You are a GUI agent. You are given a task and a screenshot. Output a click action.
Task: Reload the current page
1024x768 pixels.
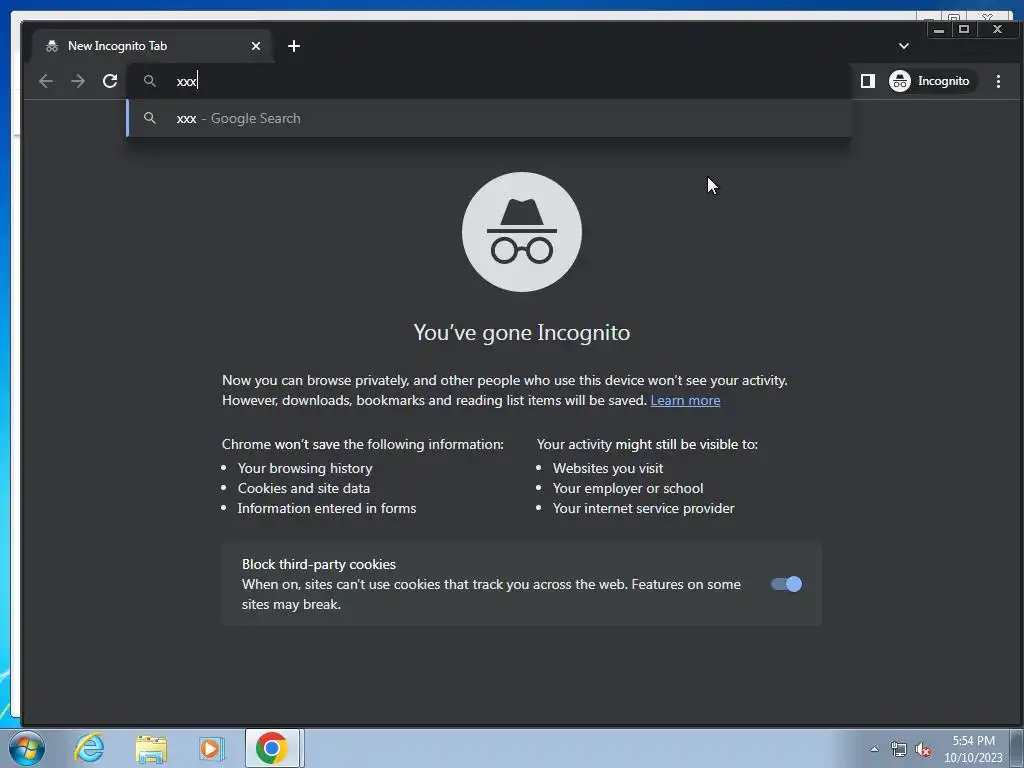110,81
